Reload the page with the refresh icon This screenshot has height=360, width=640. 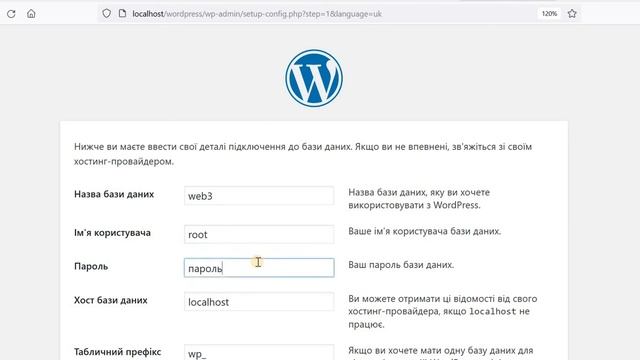[x=11, y=13]
